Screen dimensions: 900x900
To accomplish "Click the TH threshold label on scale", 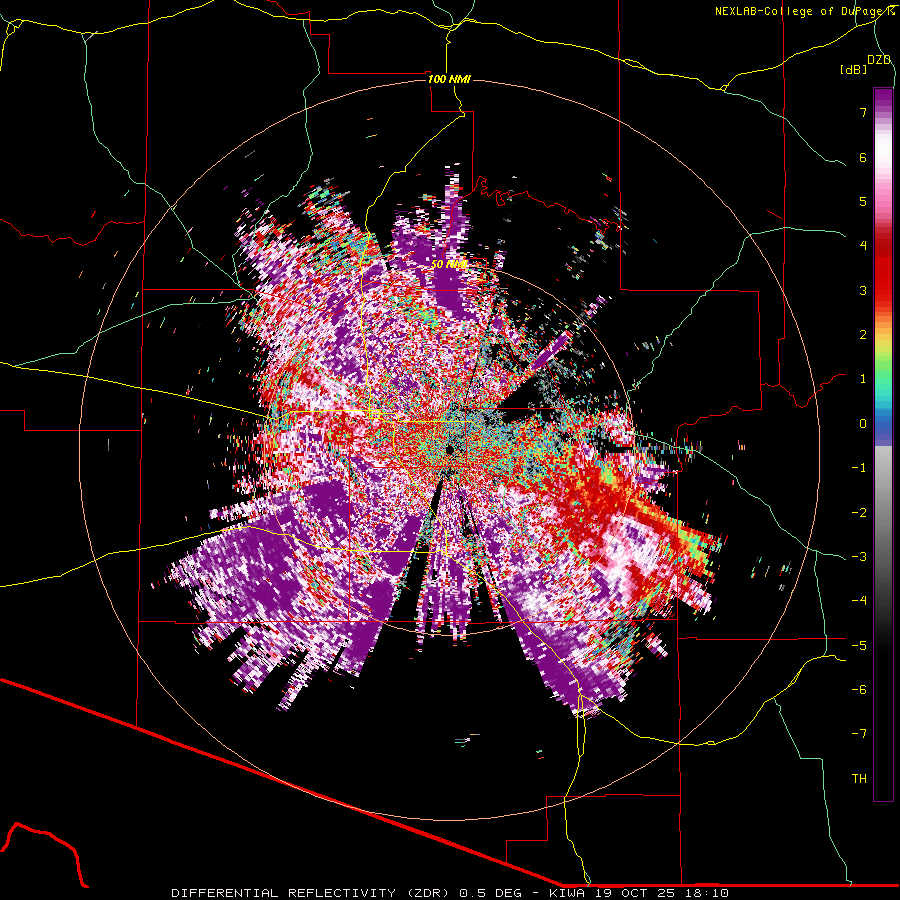I will pyautogui.click(x=859, y=778).
